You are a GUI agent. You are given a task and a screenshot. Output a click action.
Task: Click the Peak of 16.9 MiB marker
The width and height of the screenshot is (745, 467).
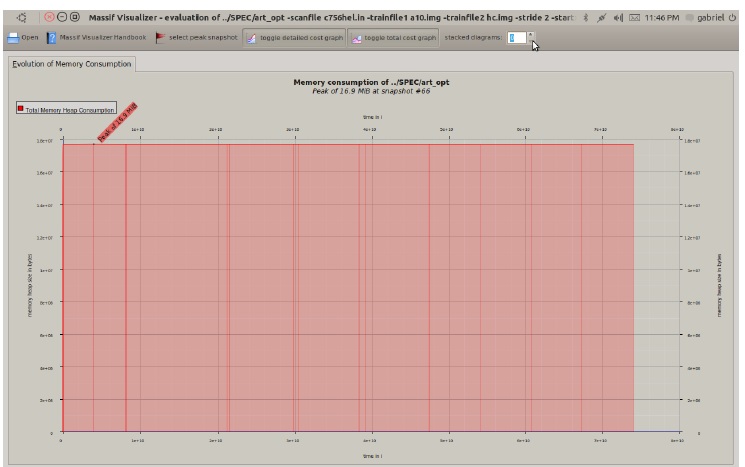[x=116, y=122]
